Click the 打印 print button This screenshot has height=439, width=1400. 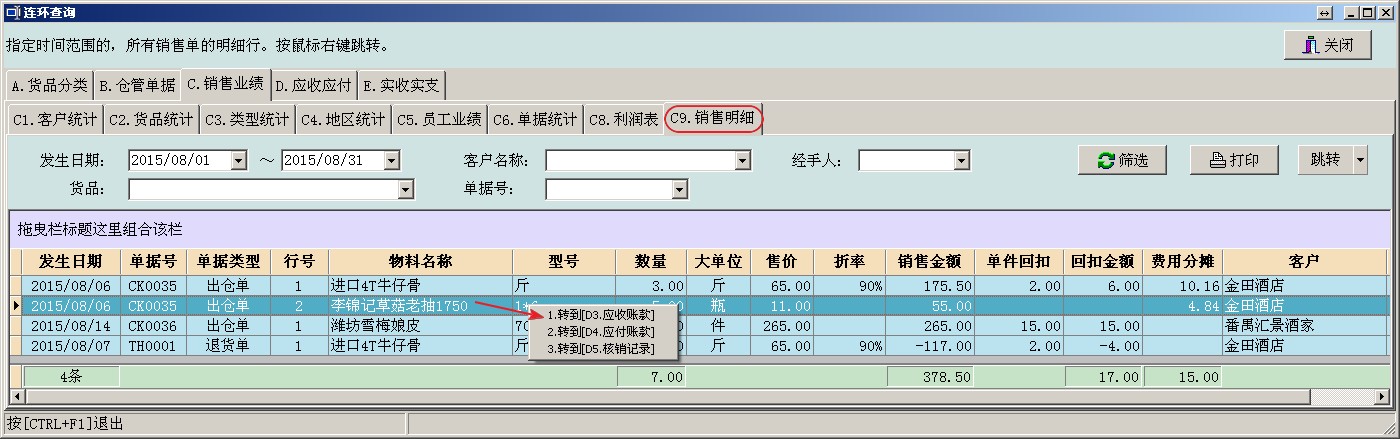point(1234,160)
